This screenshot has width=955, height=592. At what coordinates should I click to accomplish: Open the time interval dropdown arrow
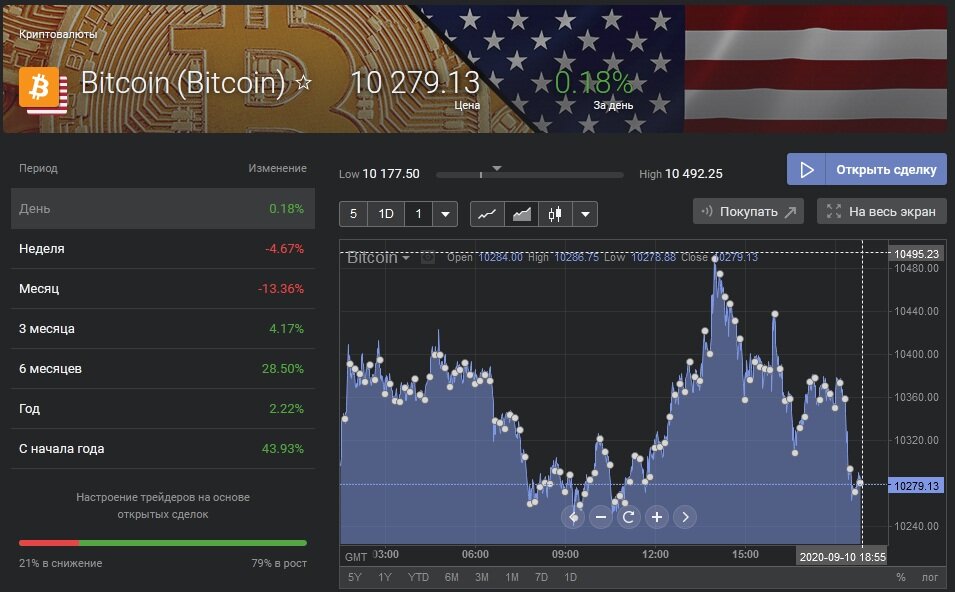[445, 214]
